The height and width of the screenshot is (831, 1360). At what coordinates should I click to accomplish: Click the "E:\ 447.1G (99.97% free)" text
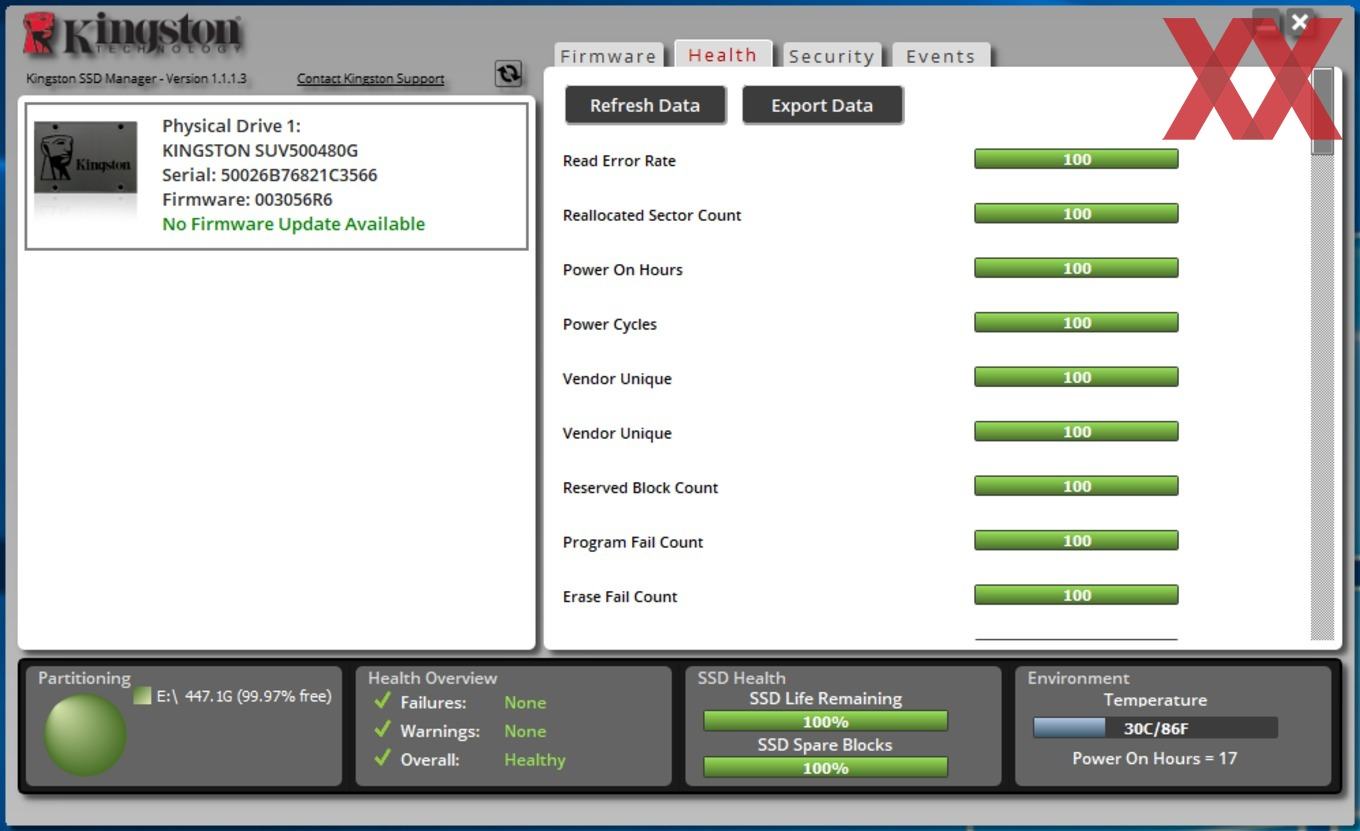tap(244, 695)
